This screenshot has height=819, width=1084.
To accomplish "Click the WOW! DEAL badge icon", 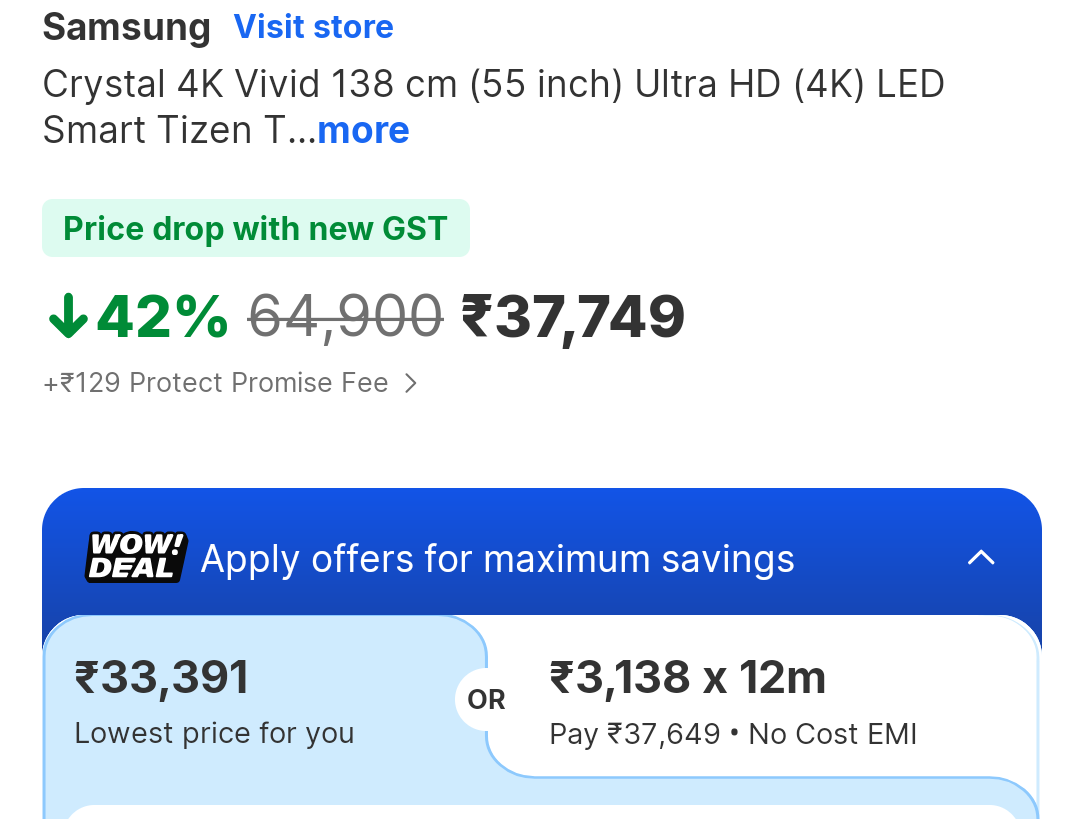I will [x=136, y=558].
